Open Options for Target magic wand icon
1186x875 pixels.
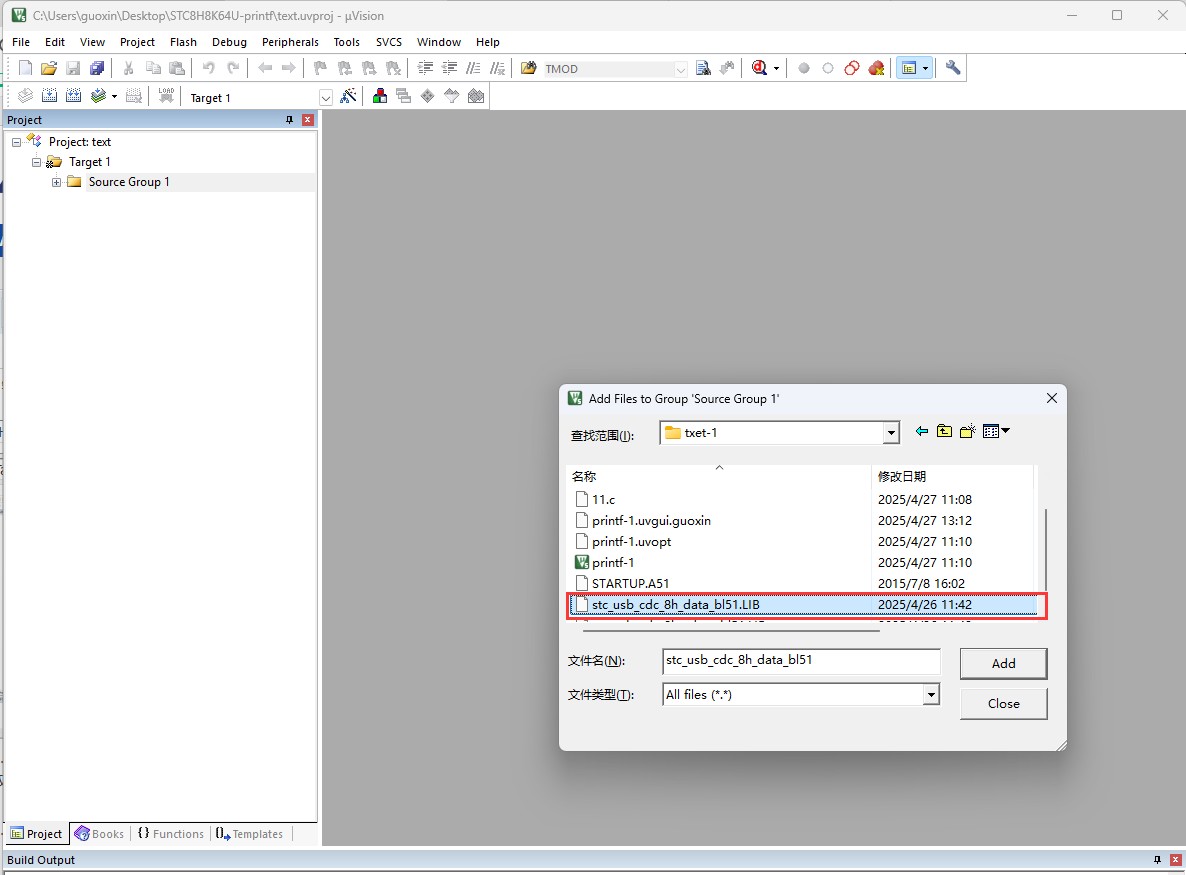point(349,96)
